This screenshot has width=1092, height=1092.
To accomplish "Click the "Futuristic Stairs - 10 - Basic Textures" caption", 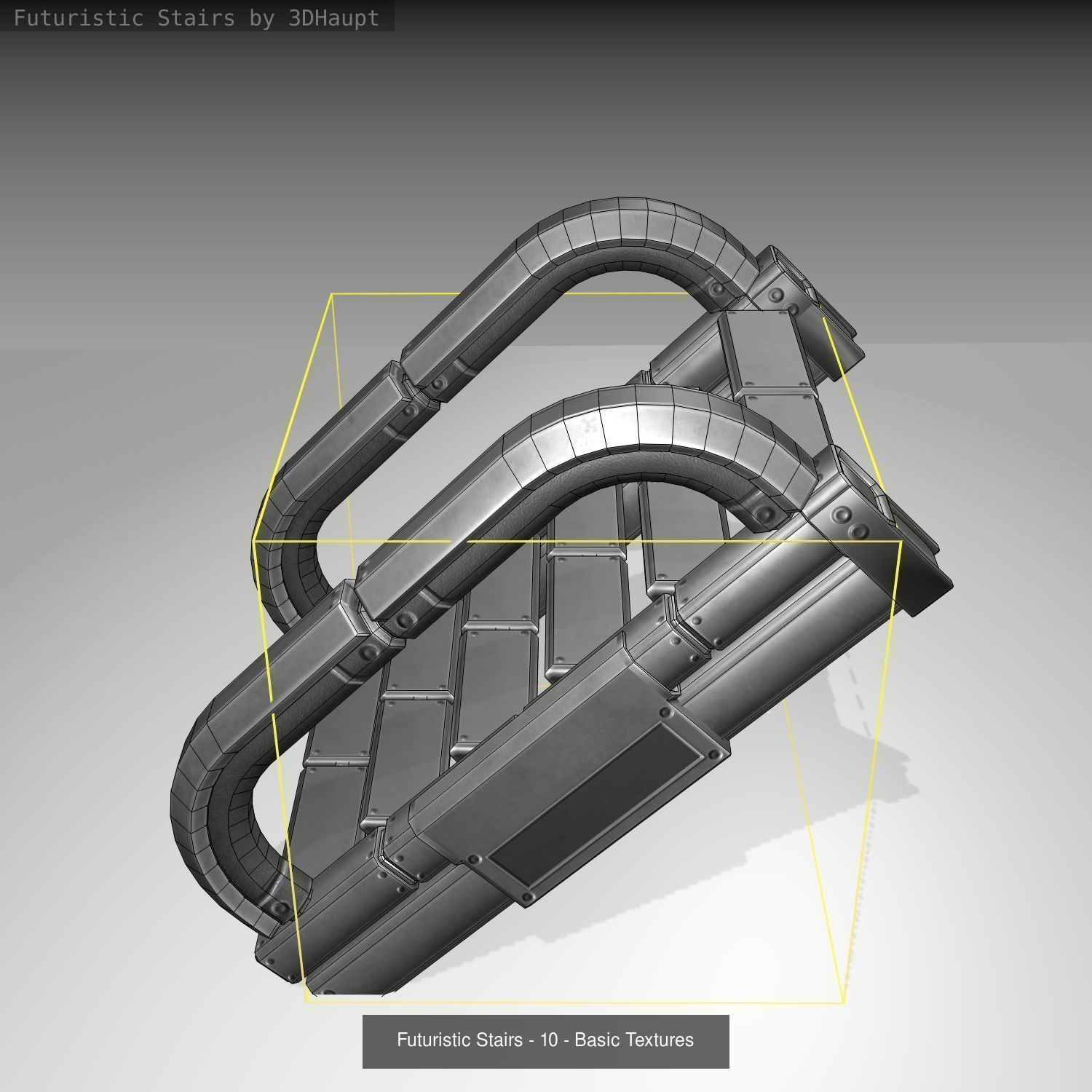I will 545,1040.
